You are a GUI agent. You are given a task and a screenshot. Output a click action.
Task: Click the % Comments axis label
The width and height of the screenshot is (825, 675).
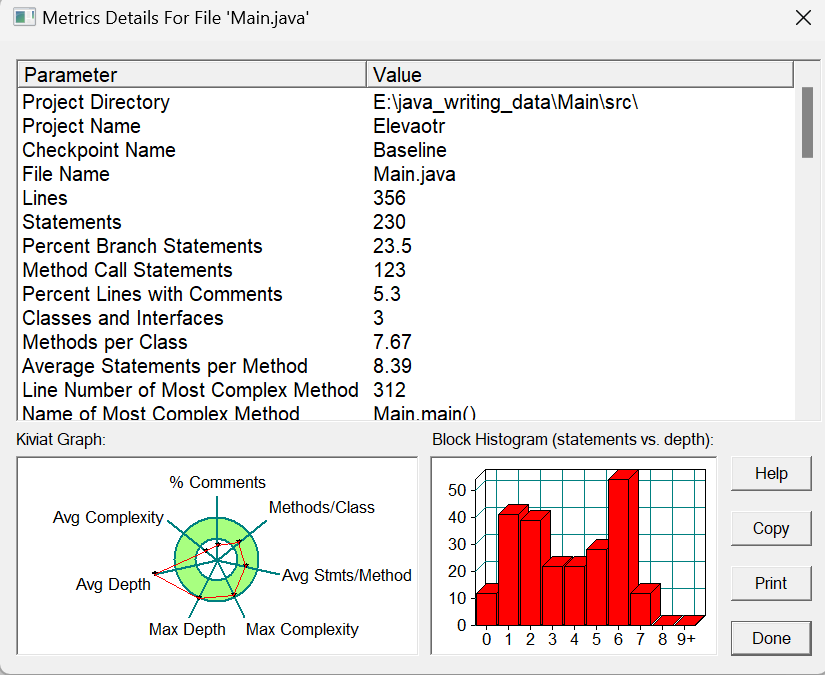point(217,482)
